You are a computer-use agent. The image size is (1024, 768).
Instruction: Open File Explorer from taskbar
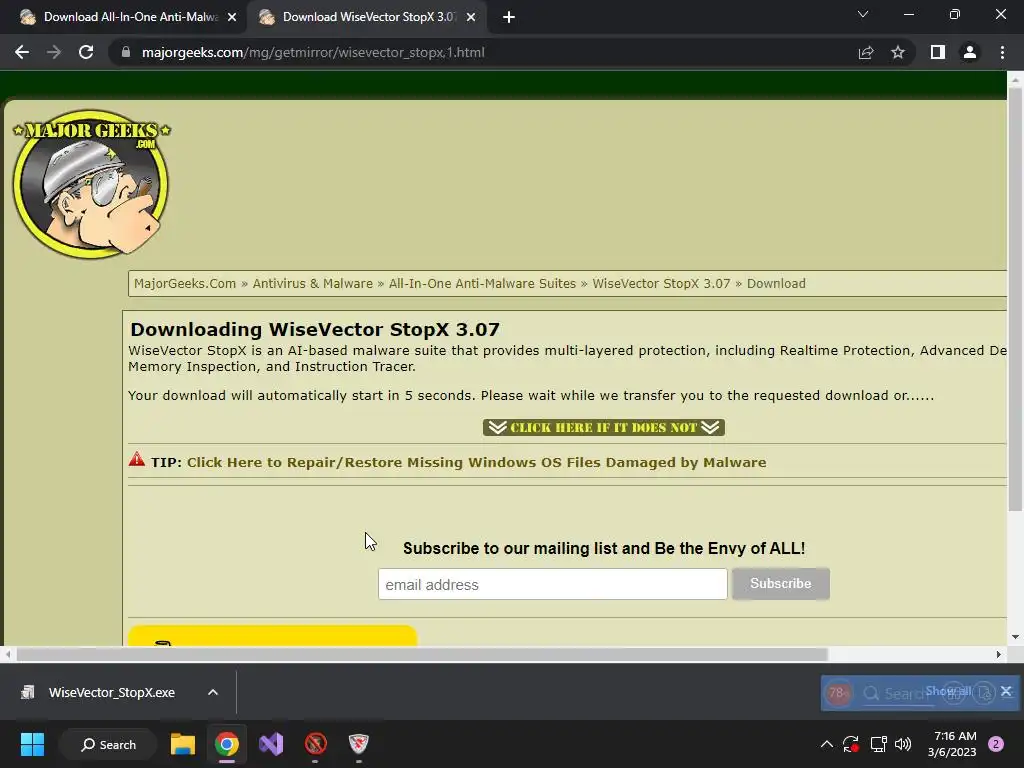(x=183, y=744)
